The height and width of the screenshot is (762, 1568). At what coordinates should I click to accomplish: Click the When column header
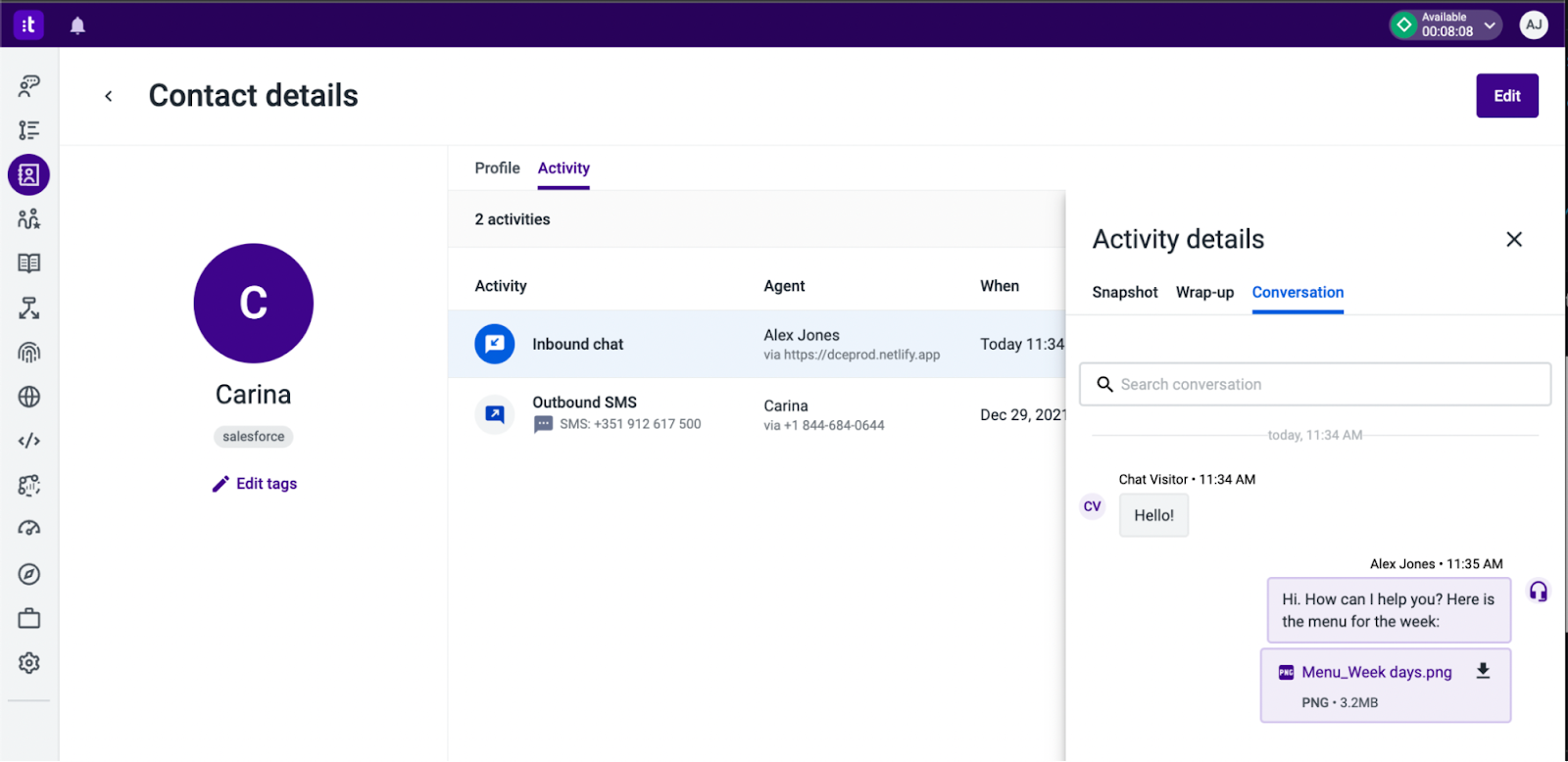(x=1000, y=286)
